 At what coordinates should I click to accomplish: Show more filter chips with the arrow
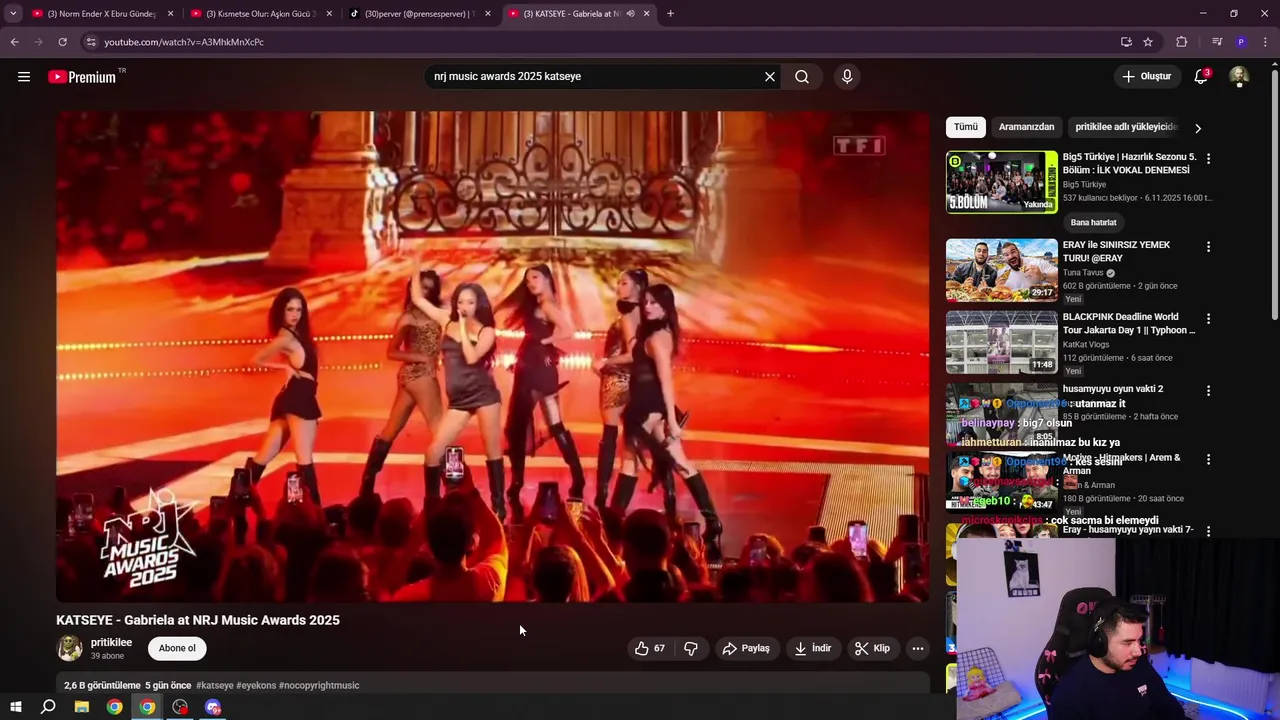1197,127
